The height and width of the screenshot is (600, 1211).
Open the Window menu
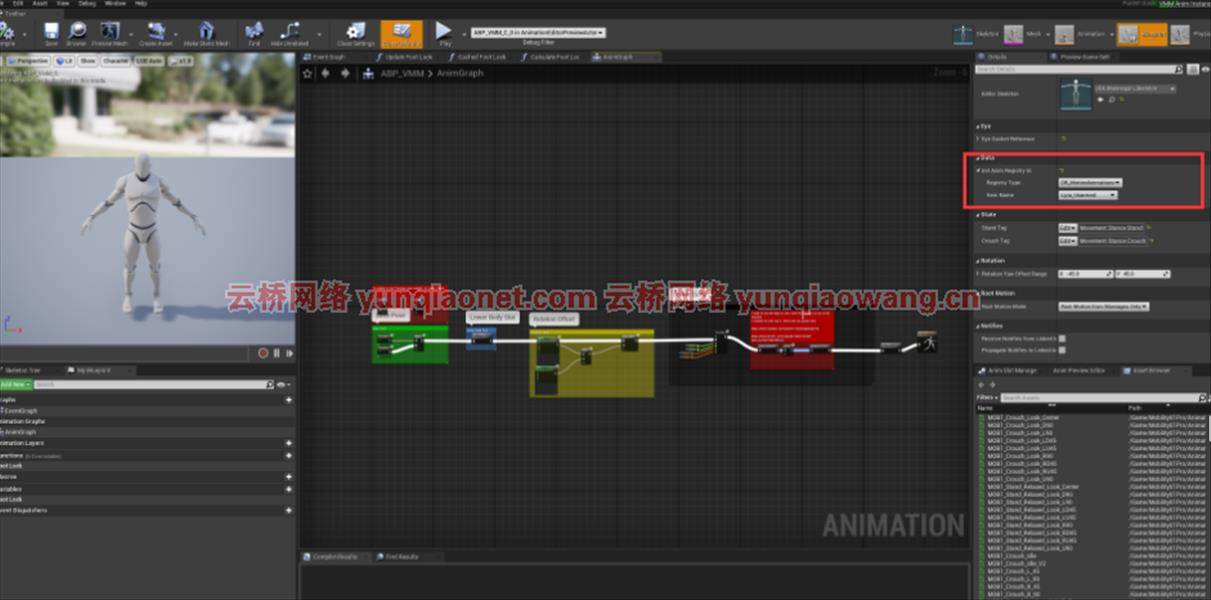point(116,4)
